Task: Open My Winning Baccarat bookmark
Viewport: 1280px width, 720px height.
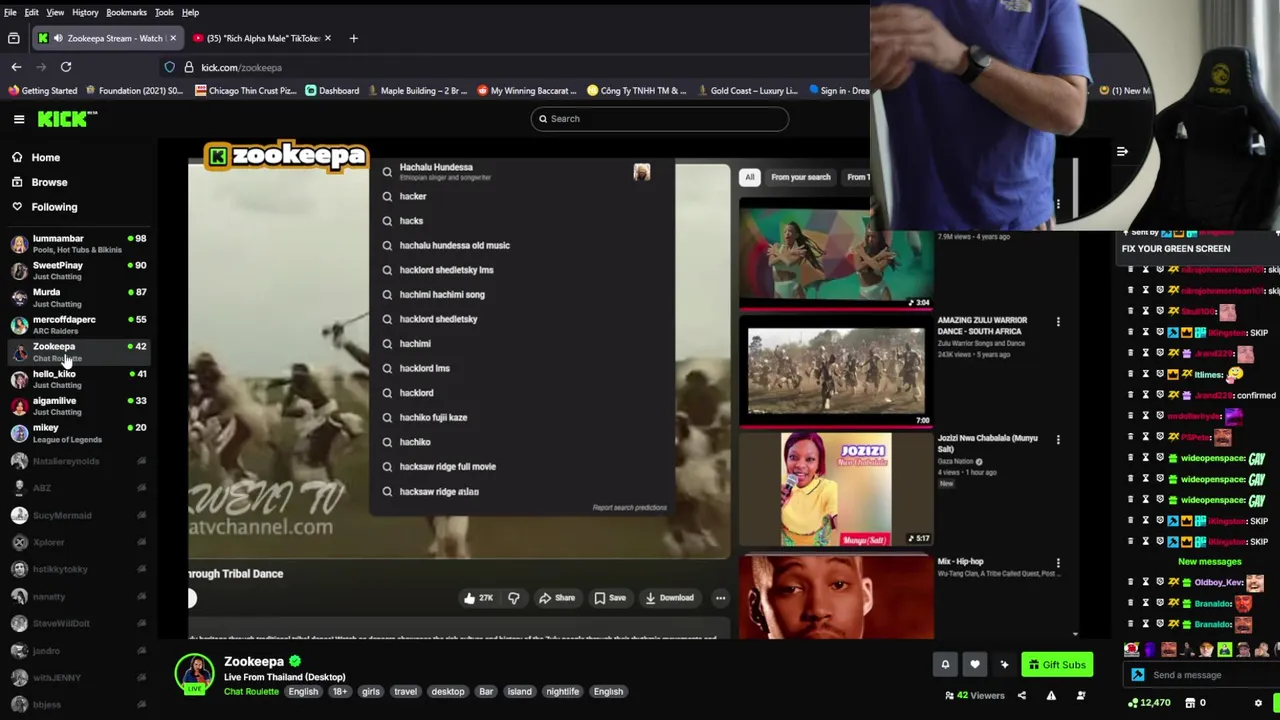Action: (x=526, y=90)
